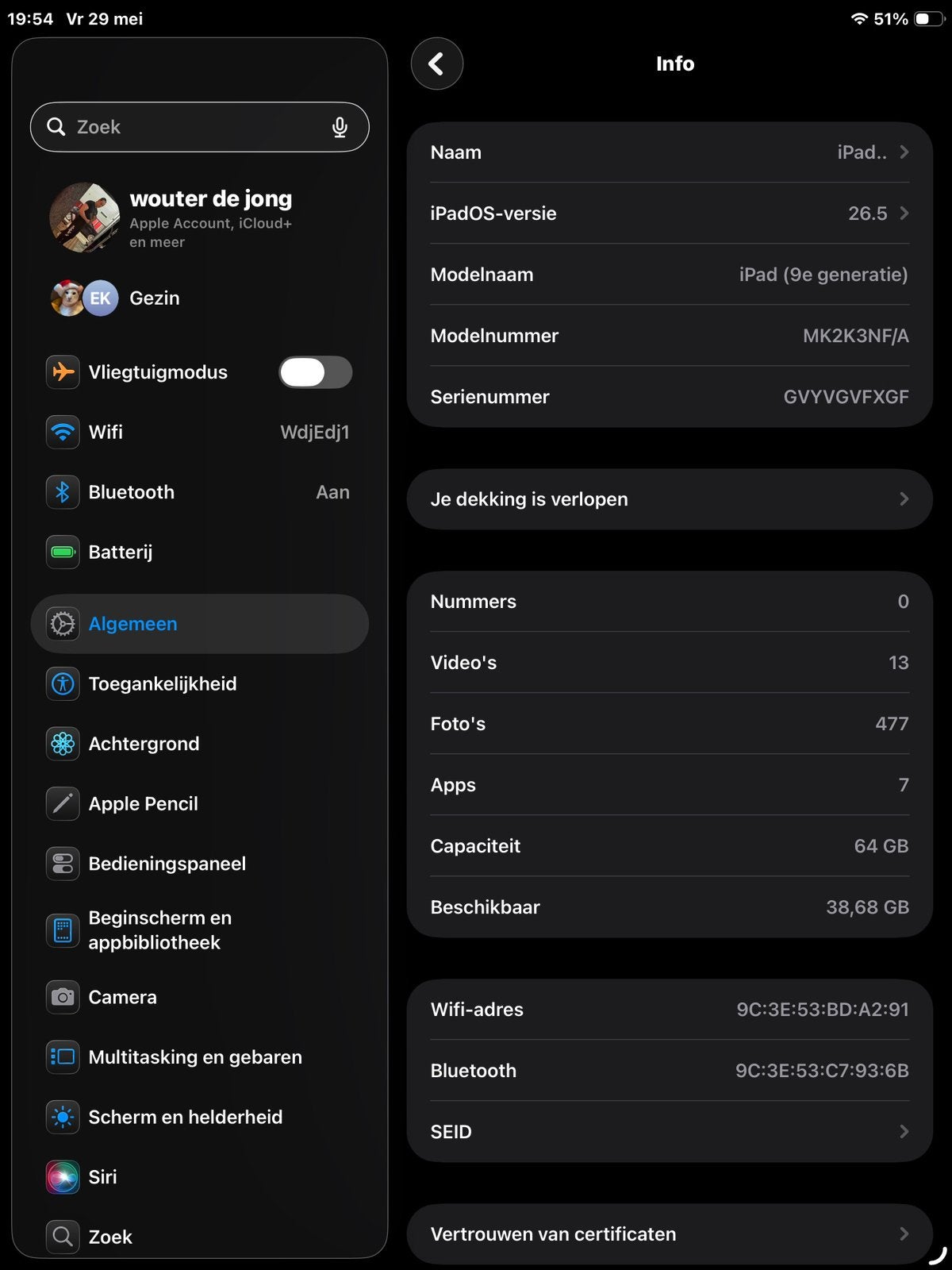Open the Bluetooth sidebar icon

click(x=63, y=492)
